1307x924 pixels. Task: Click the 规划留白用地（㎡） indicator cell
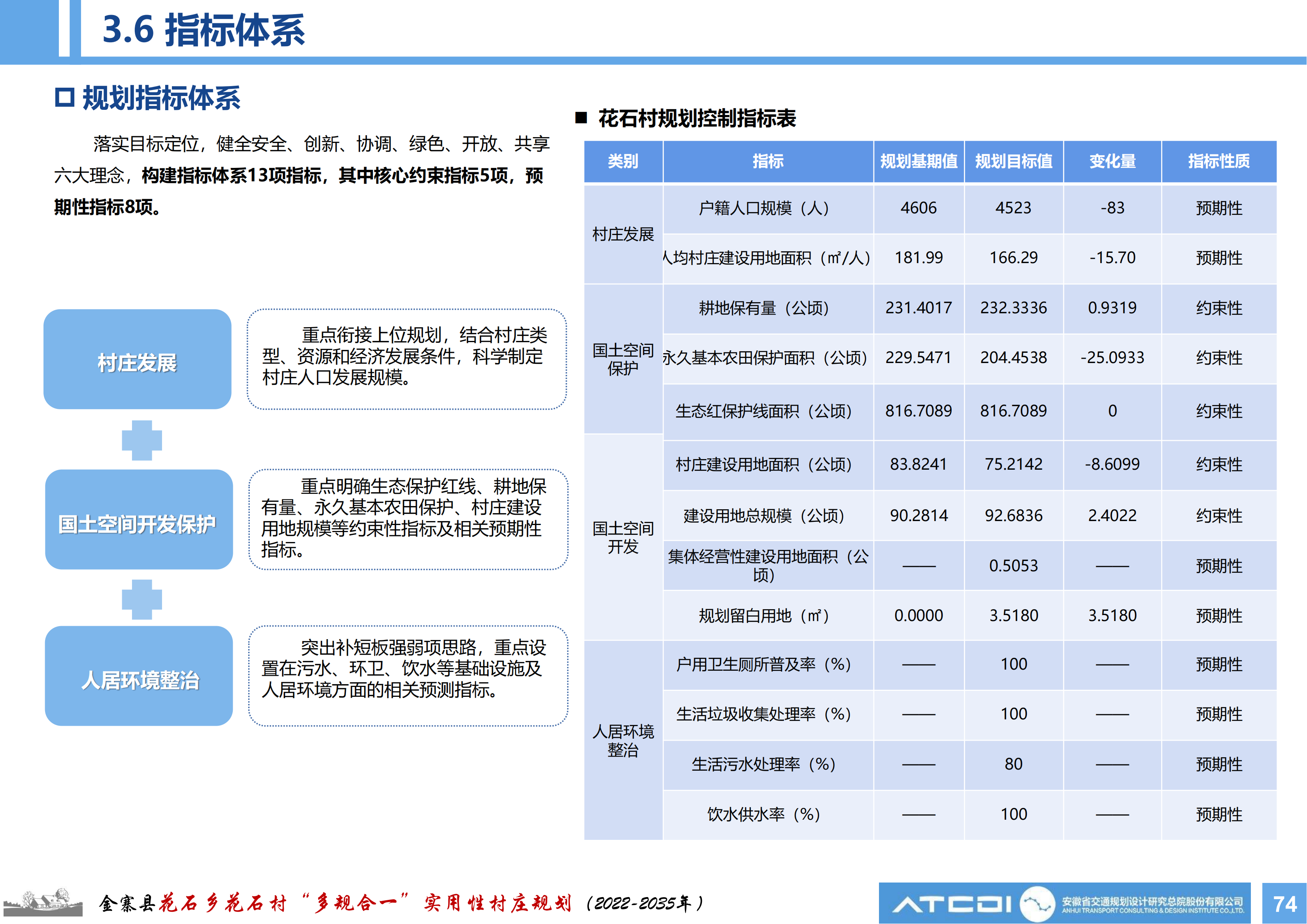pos(768,615)
